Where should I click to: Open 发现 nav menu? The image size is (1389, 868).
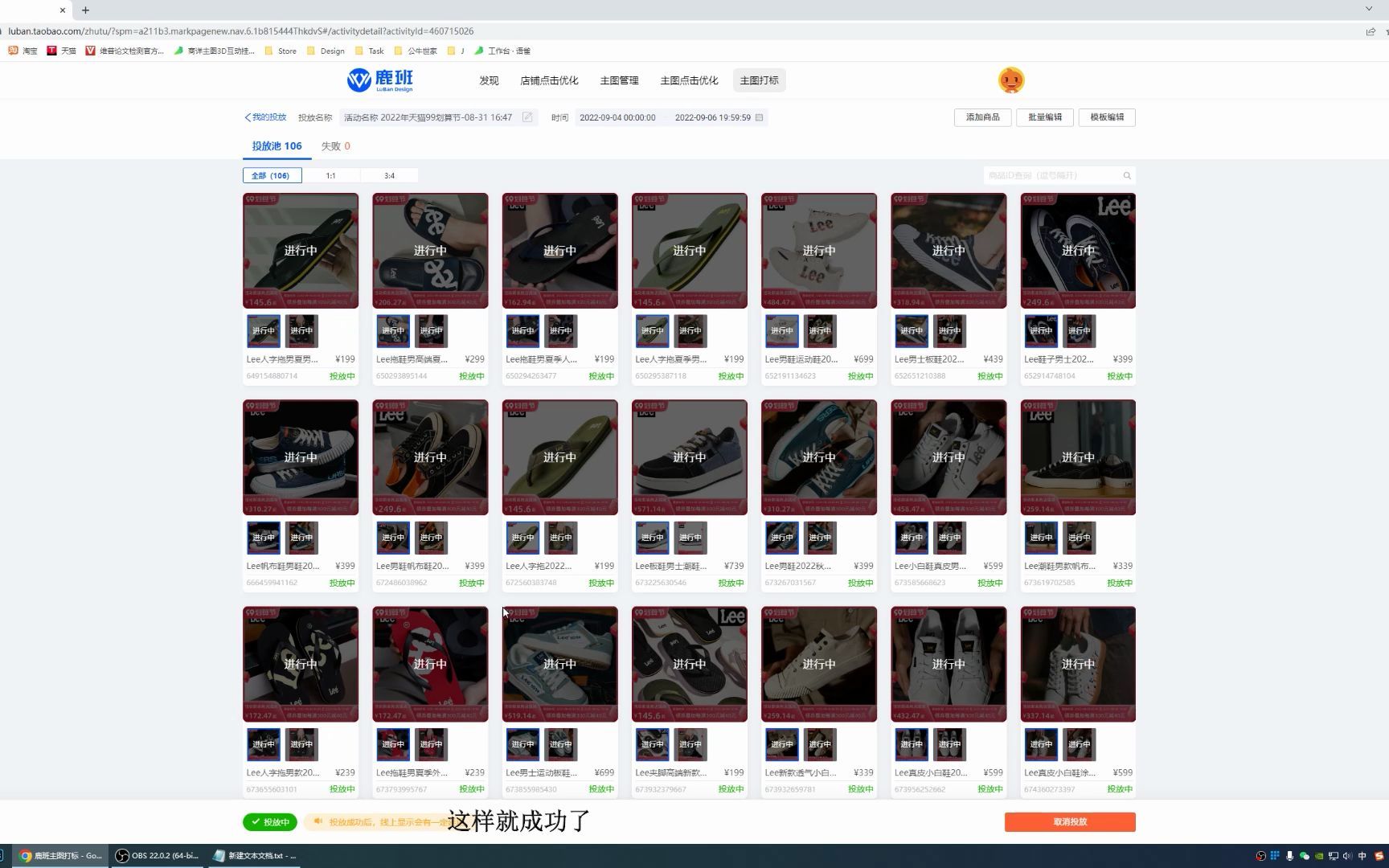point(489,80)
